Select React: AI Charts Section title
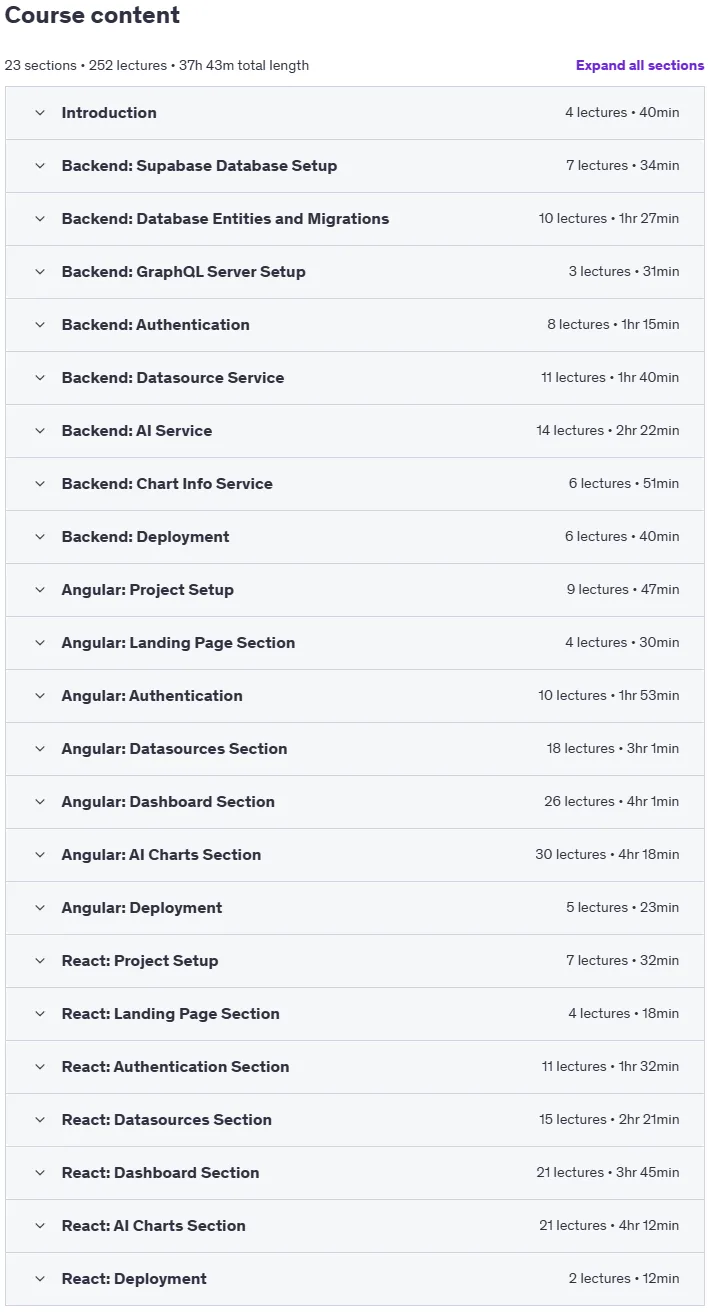 coord(154,1226)
